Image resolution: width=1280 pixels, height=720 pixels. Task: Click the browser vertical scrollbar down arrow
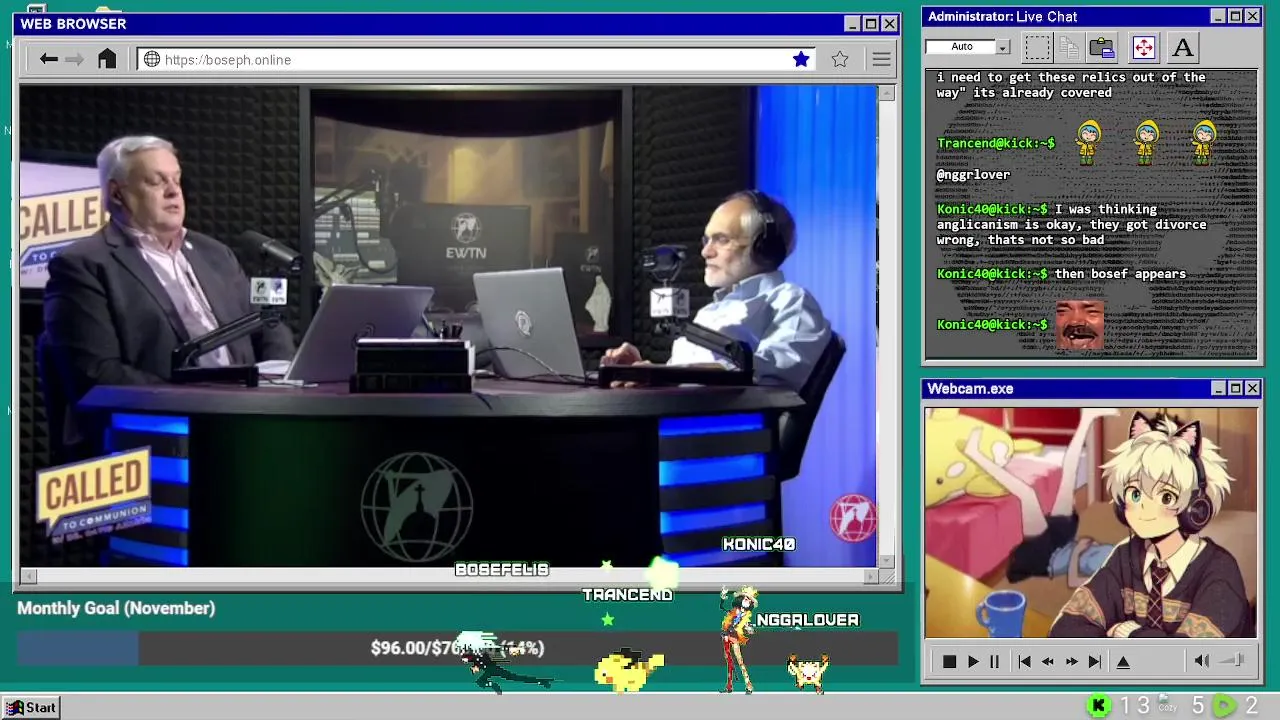[886, 561]
